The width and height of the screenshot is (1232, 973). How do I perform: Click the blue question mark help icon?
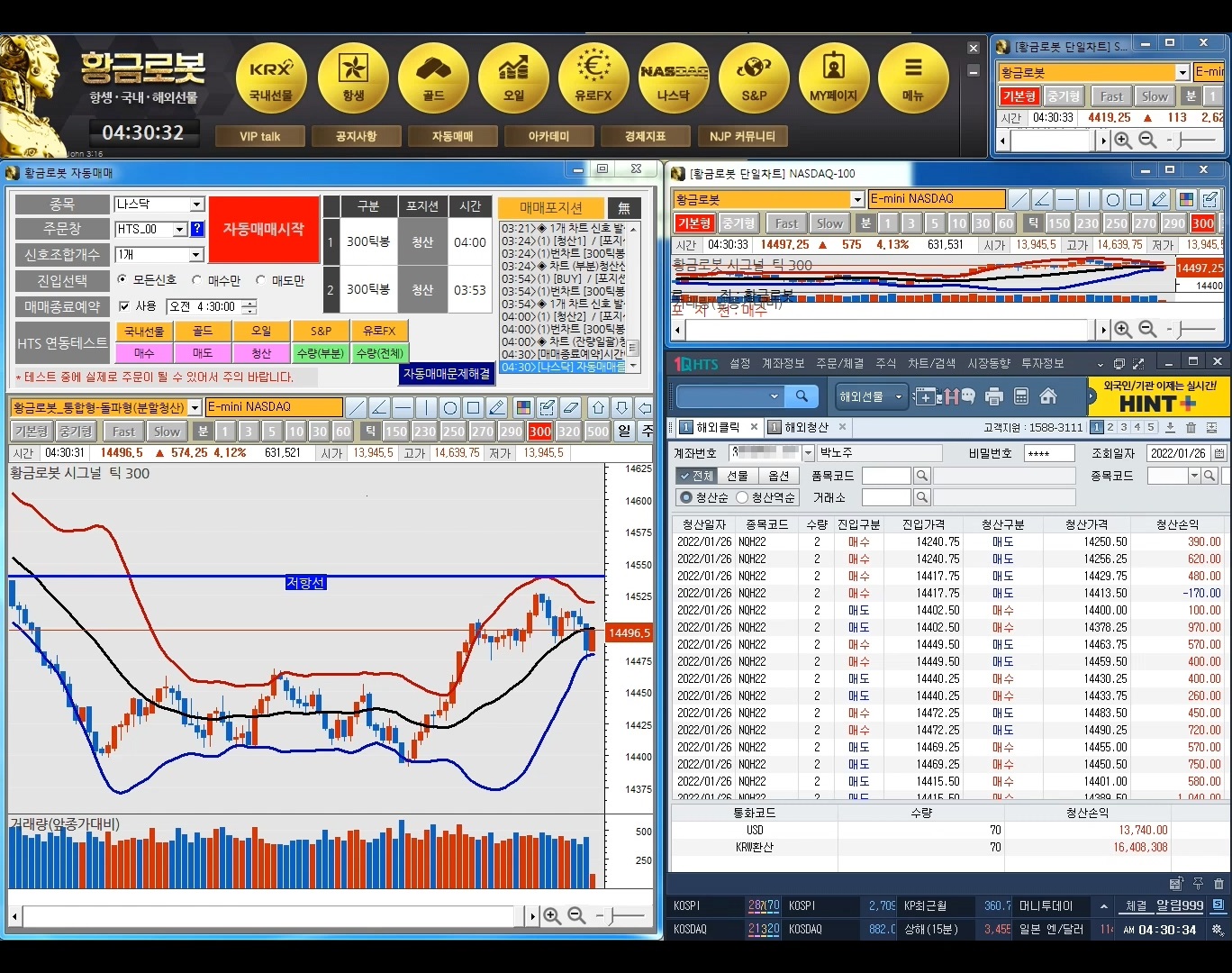197,230
